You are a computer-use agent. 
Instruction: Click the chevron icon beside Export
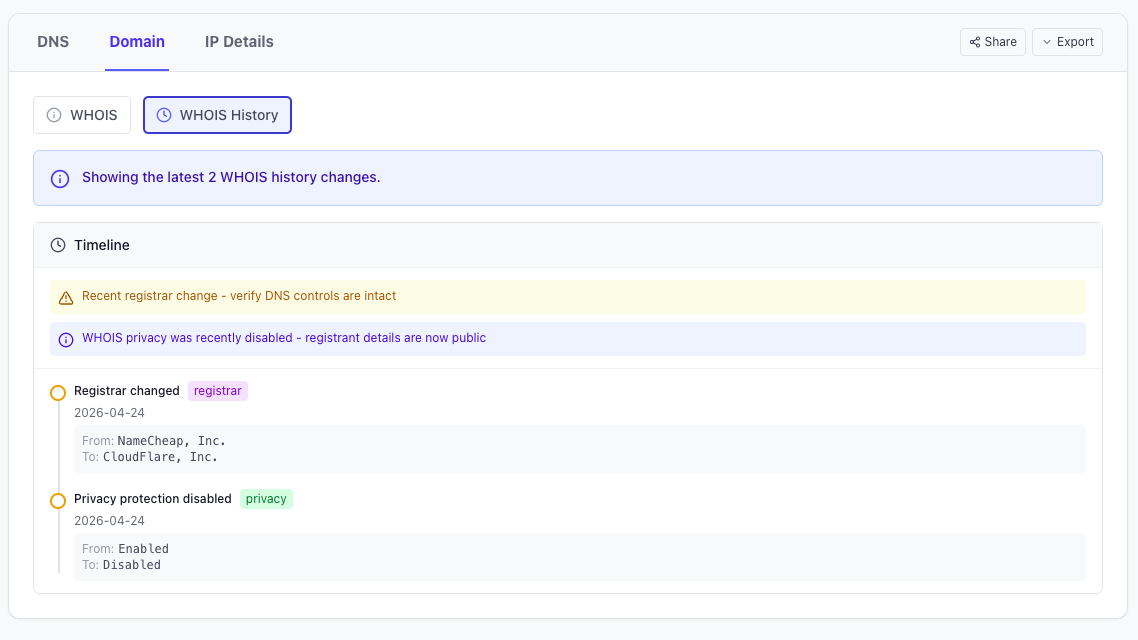(x=1047, y=42)
